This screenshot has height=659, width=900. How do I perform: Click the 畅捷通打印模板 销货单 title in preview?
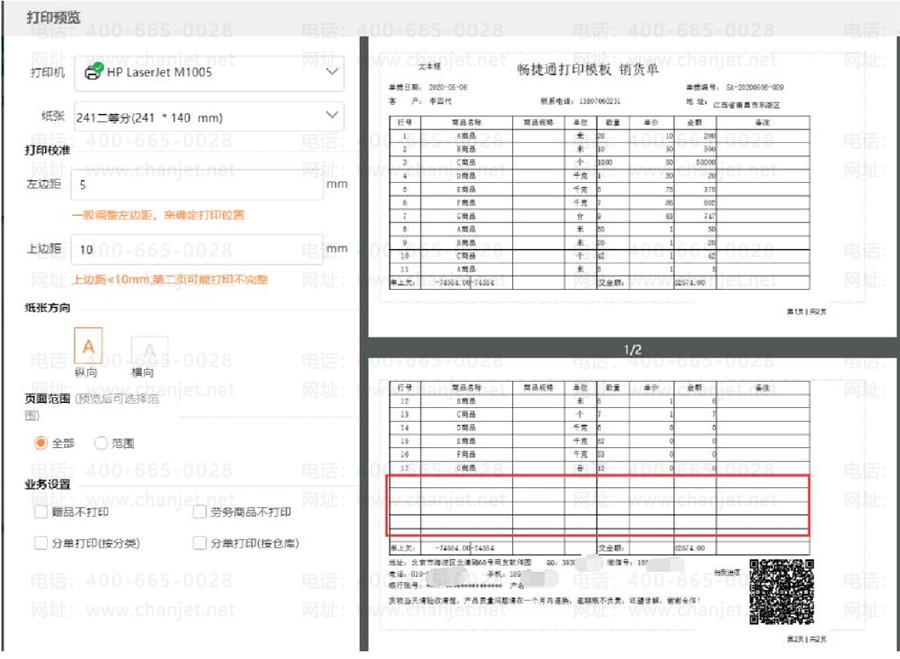588,70
